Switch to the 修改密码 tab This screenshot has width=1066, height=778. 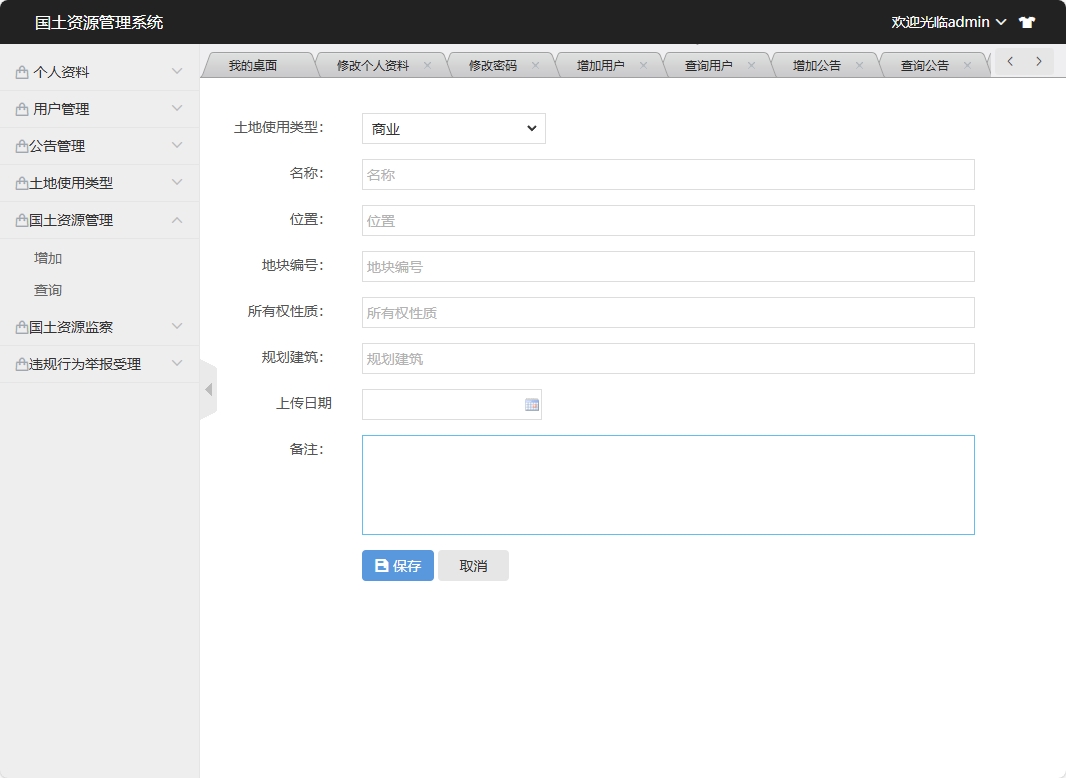click(492, 66)
